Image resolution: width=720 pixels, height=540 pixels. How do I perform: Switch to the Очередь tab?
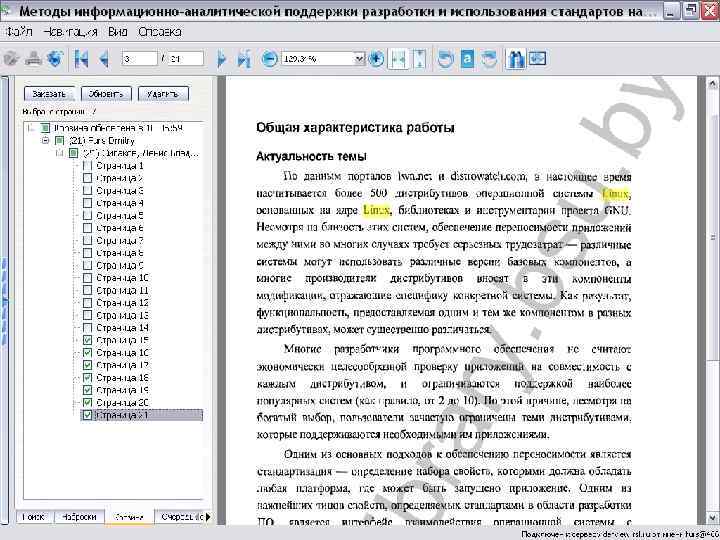pos(180,517)
